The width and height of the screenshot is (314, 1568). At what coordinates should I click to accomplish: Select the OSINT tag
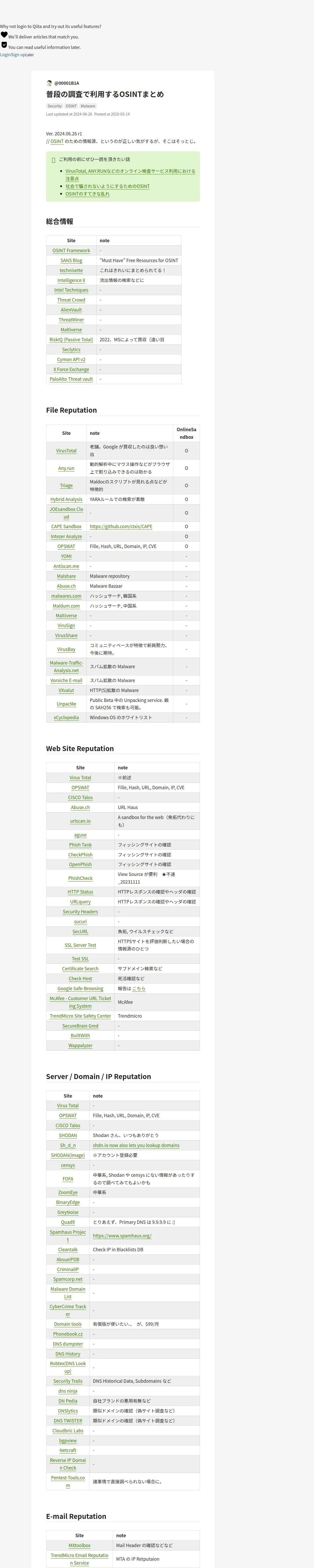[71, 106]
